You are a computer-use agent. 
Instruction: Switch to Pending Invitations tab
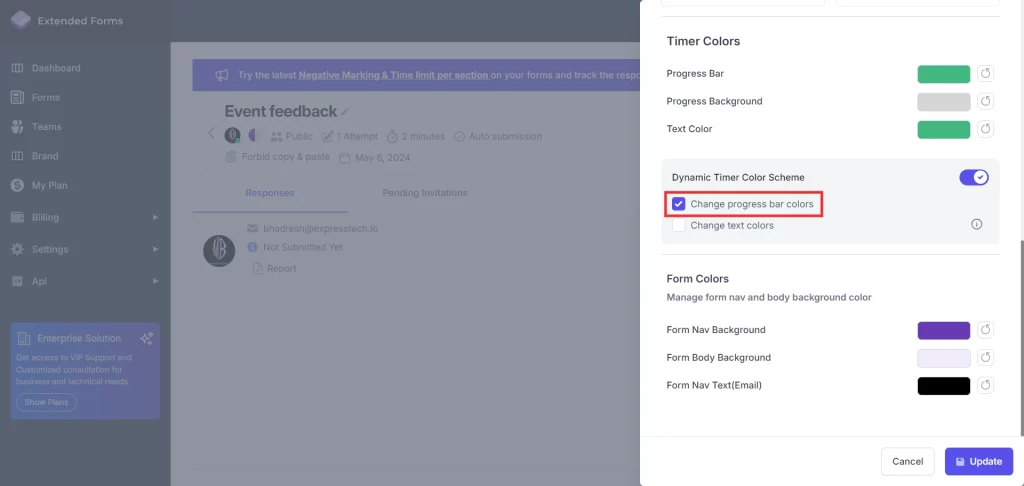[x=424, y=193]
